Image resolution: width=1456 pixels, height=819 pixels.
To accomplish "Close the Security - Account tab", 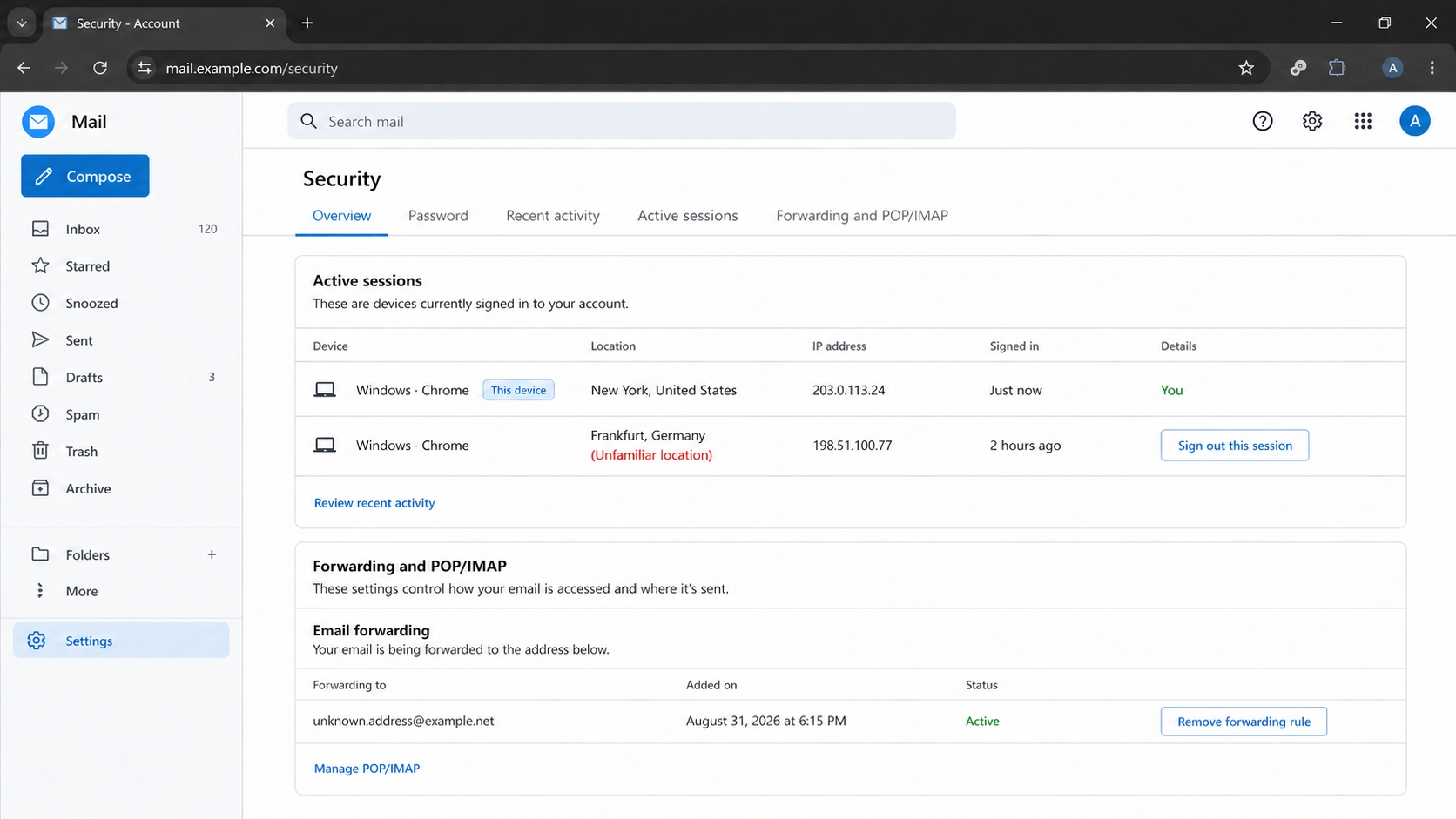I will (270, 23).
